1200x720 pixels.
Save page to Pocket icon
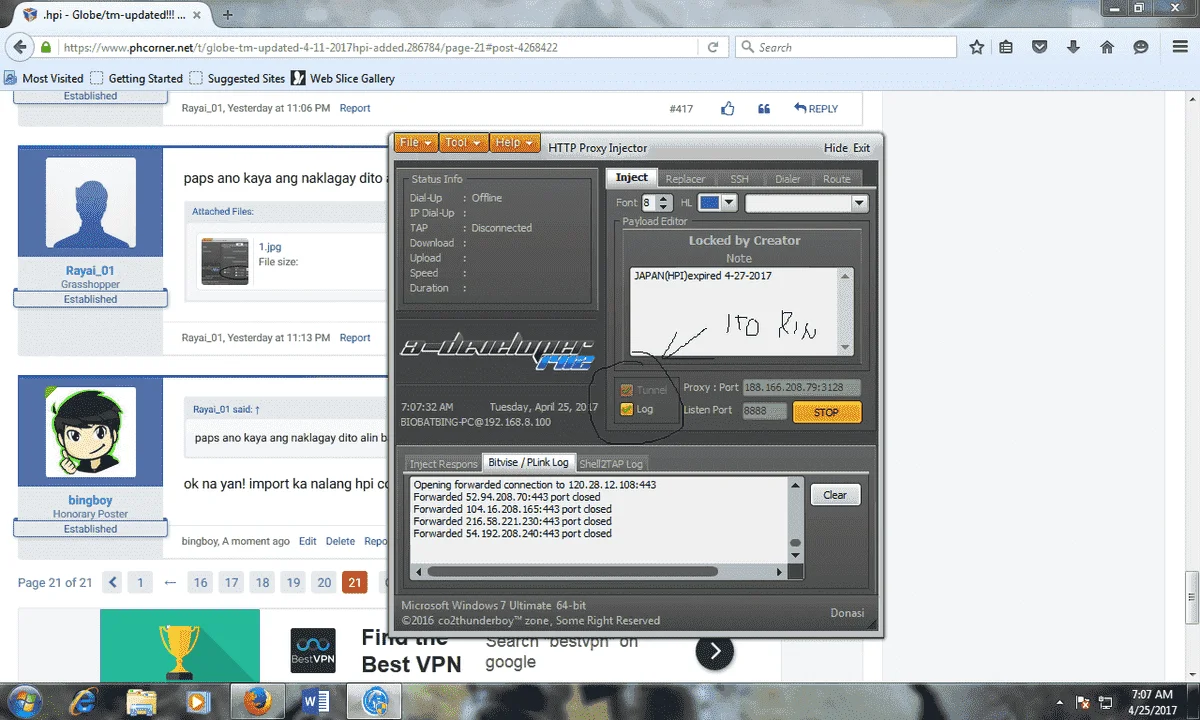(x=1040, y=47)
